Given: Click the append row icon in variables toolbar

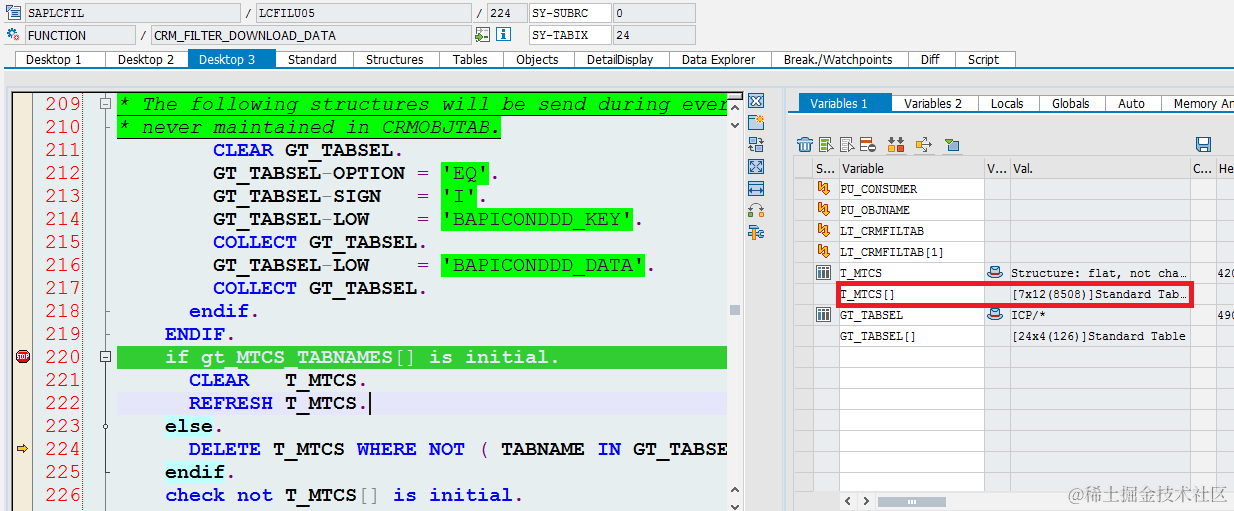Looking at the screenshot, I should (x=847, y=144).
